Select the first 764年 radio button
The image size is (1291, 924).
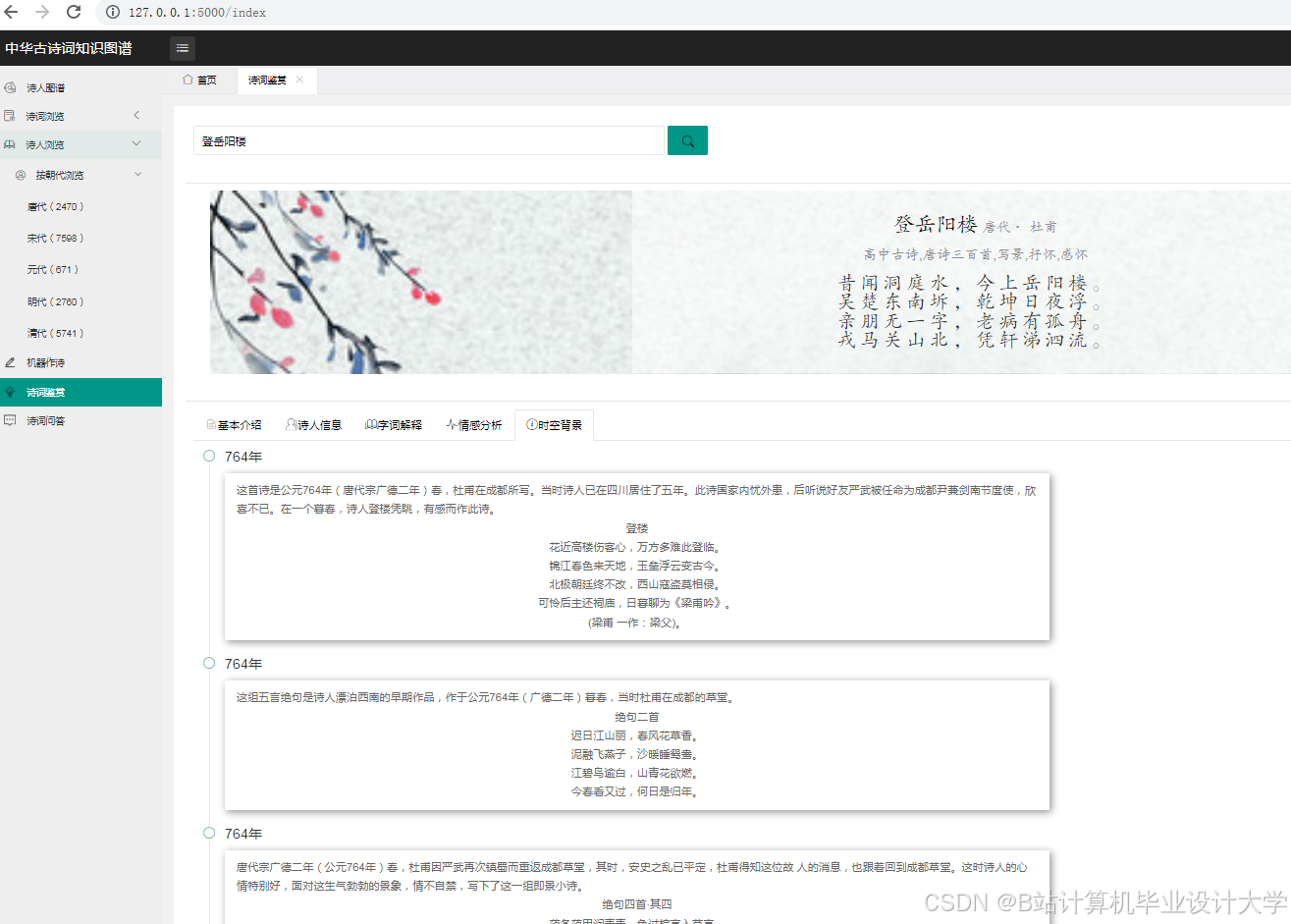[x=208, y=456]
